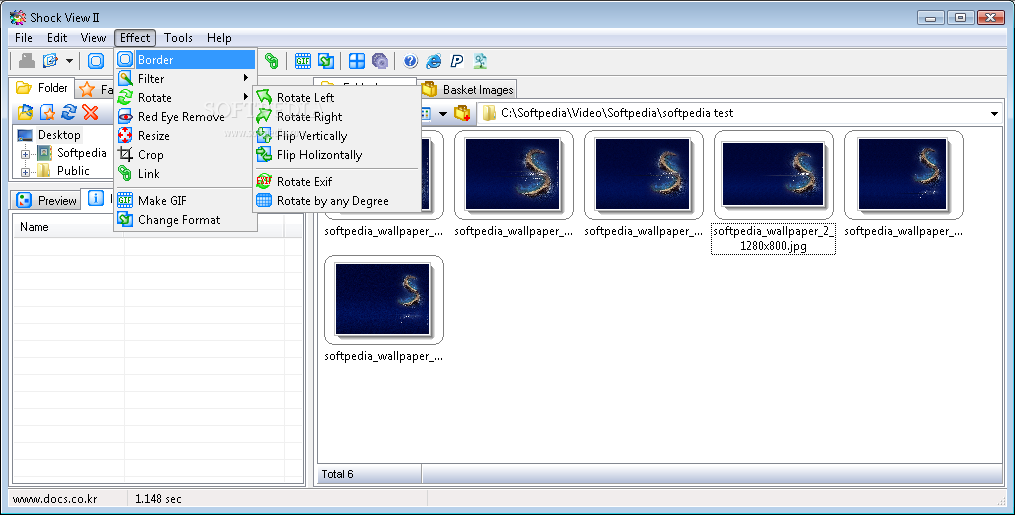Click the add-to-favorites star icon in the folder panel
The image size is (1015, 515).
pos(47,112)
